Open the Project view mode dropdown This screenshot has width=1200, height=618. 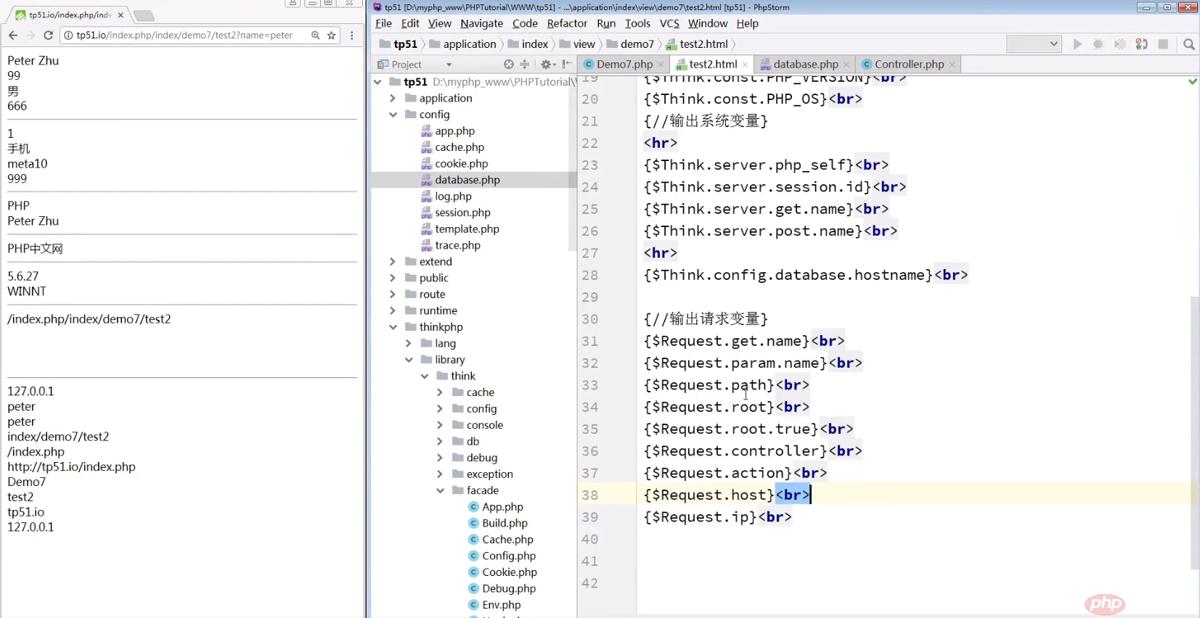pyautogui.click(x=448, y=64)
